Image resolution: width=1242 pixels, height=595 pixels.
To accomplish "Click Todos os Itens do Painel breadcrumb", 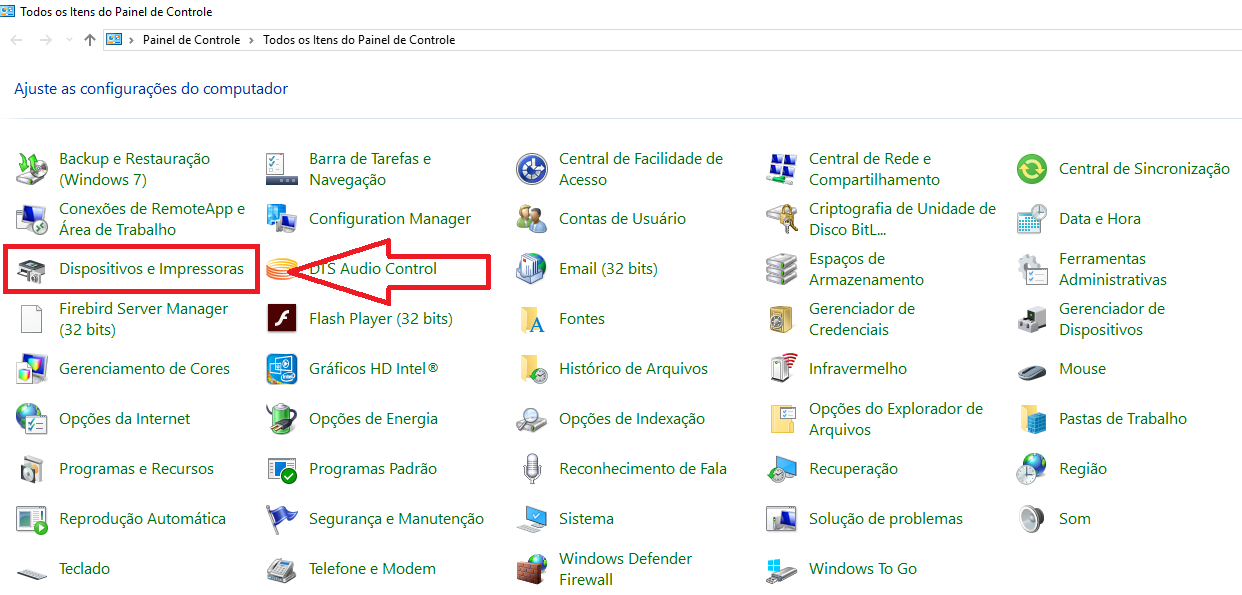I will tap(359, 40).
